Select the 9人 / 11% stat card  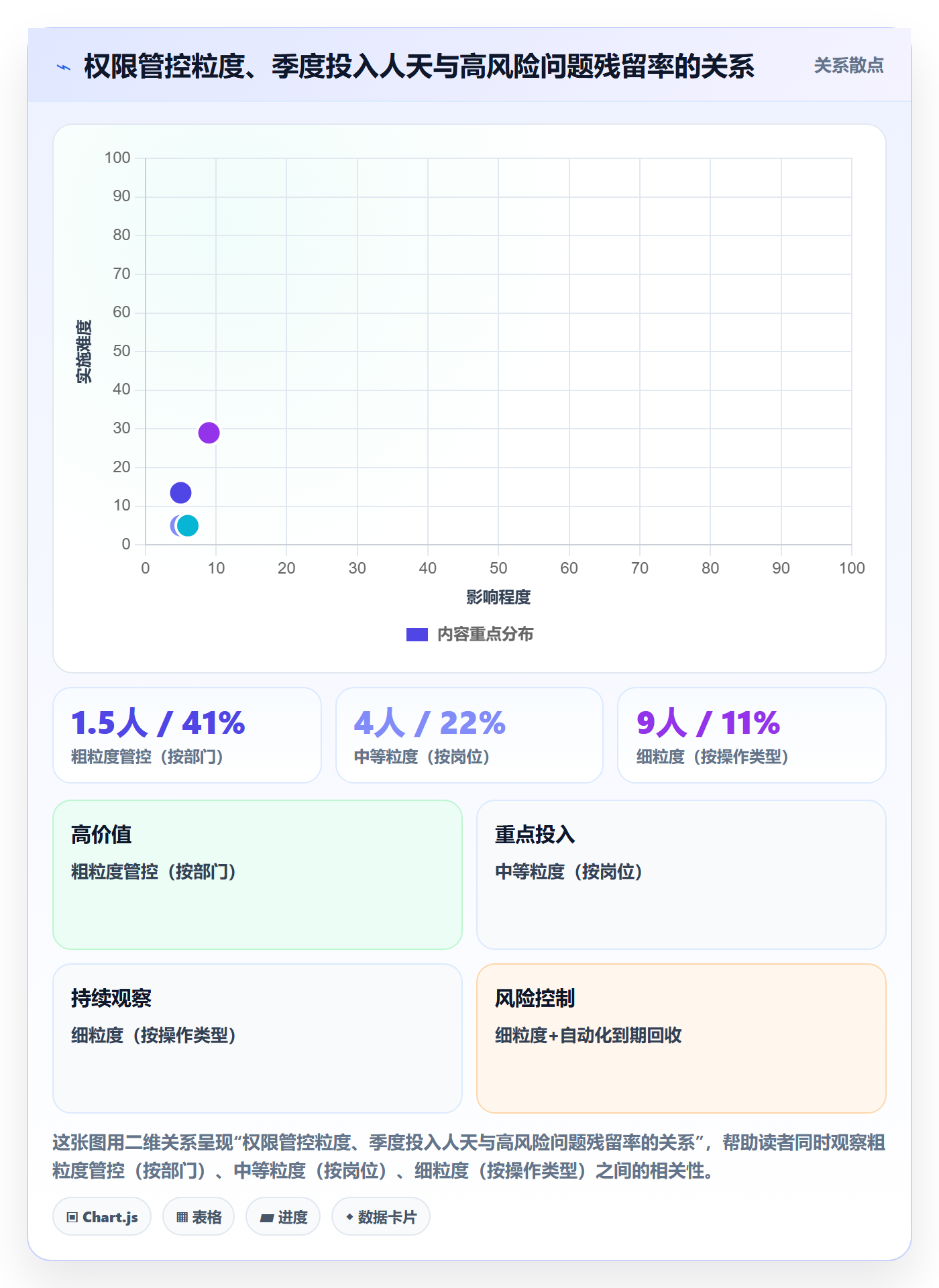point(751,735)
